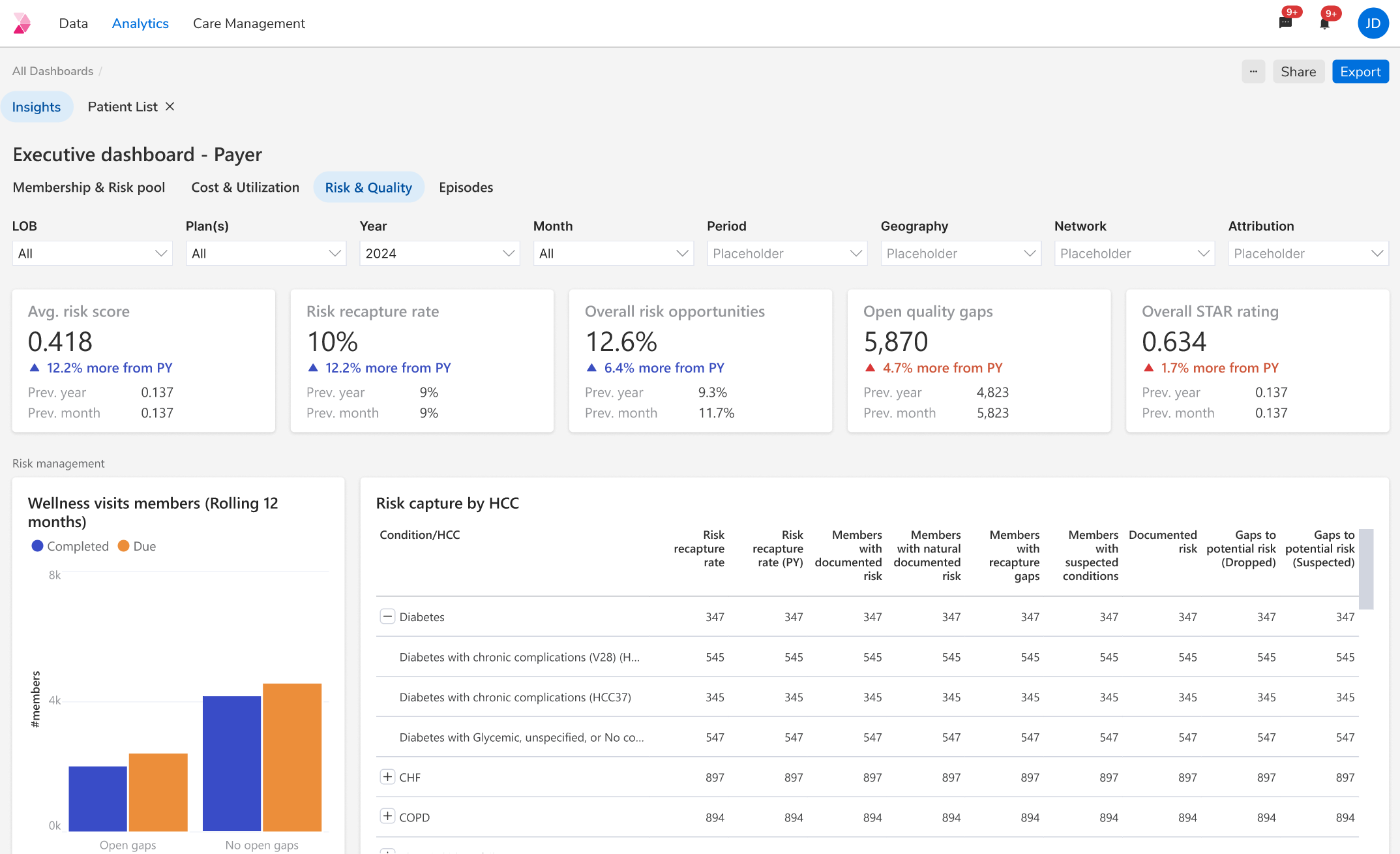Open the Year 2024 dropdown
Viewport: 1400px width, 854px height.
coord(439,253)
